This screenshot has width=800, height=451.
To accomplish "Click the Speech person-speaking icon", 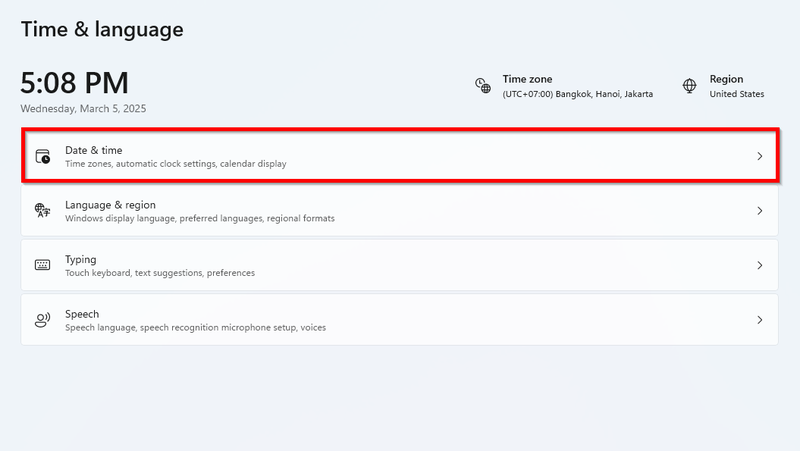I will [x=42, y=320].
